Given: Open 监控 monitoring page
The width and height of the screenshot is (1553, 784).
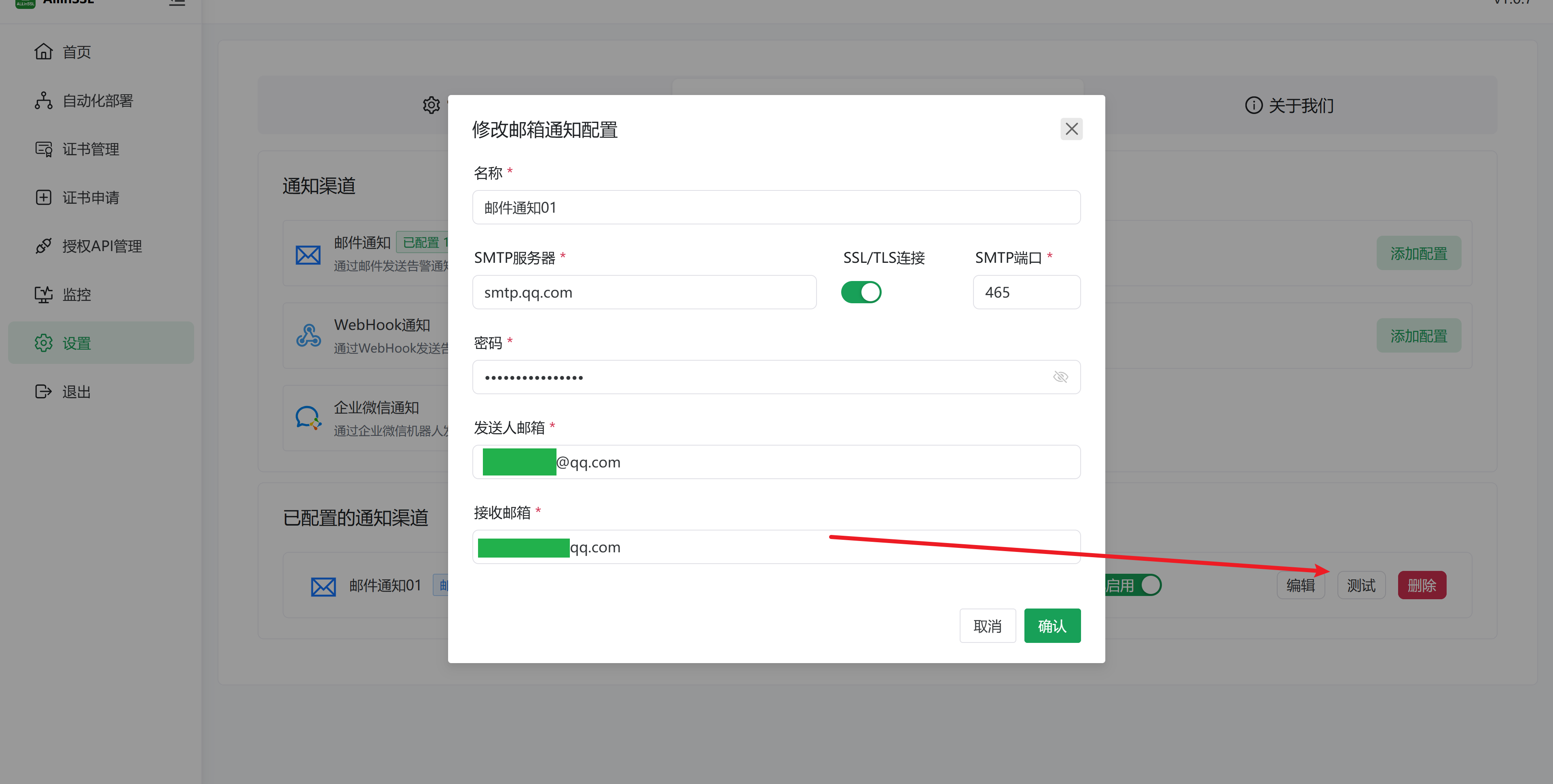Looking at the screenshot, I should tap(101, 295).
